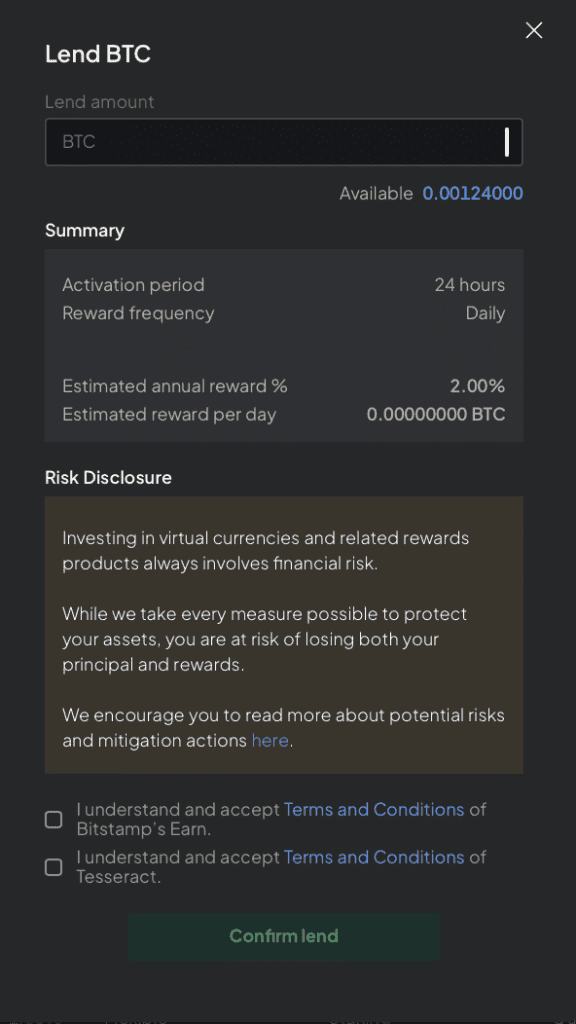Click the Risk Disclosure heading
The height and width of the screenshot is (1024, 576).
(x=108, y=477)
